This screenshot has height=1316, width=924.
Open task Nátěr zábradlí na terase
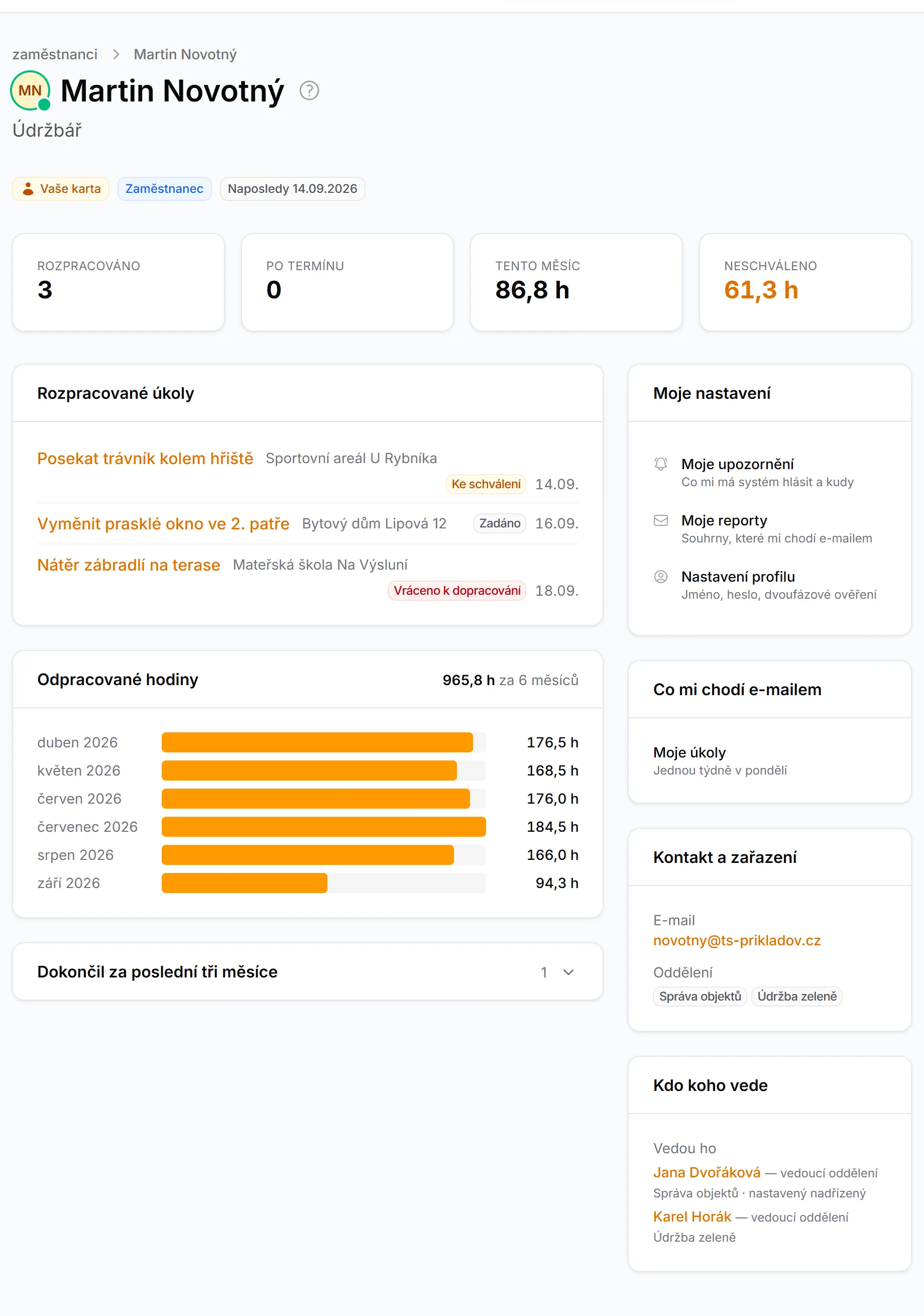129,565
